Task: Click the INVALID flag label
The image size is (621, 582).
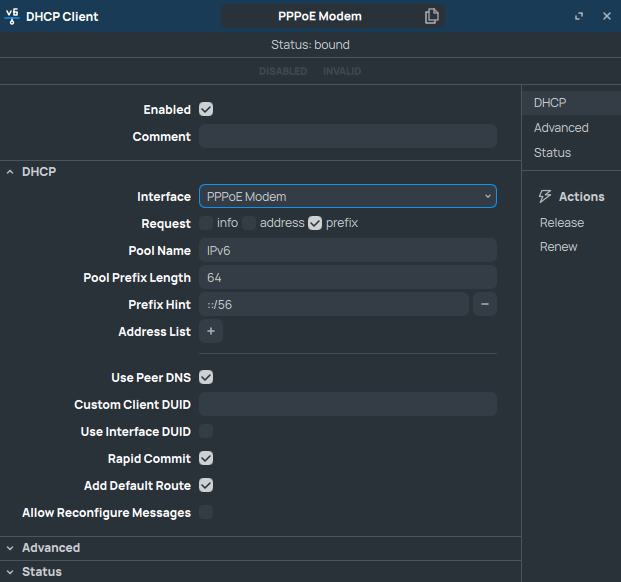Action: point(342,71)
